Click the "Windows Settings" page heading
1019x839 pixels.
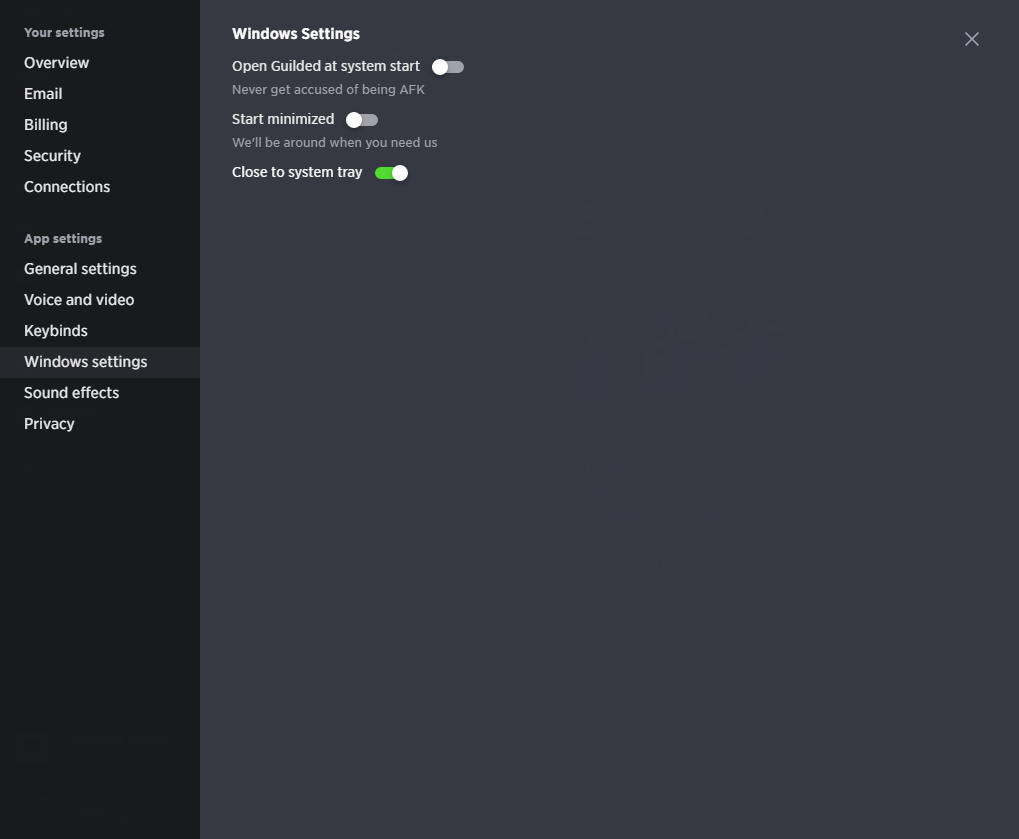tap(296, 34)
